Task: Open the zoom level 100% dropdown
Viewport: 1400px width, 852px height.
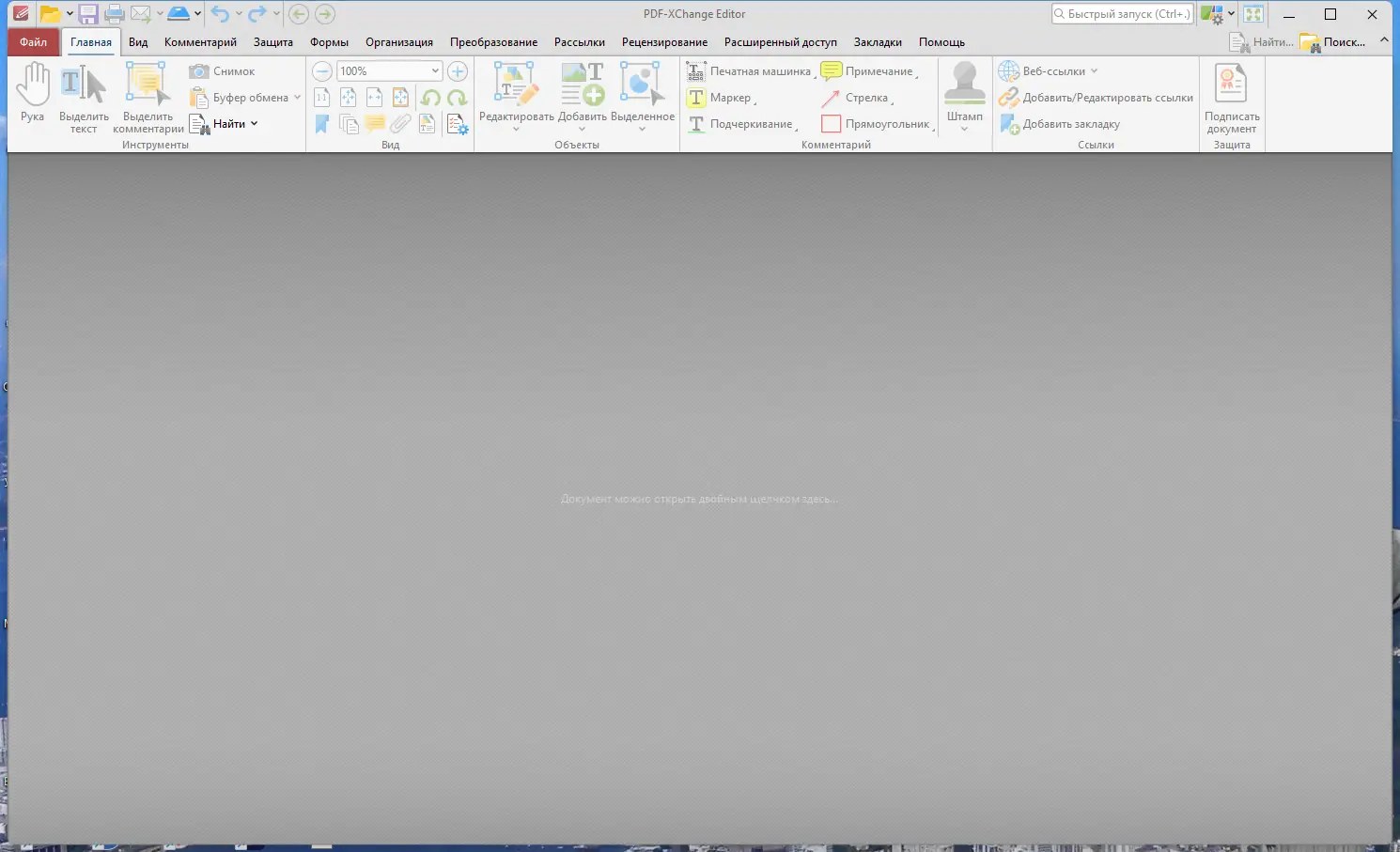Action: coord(435,71)
